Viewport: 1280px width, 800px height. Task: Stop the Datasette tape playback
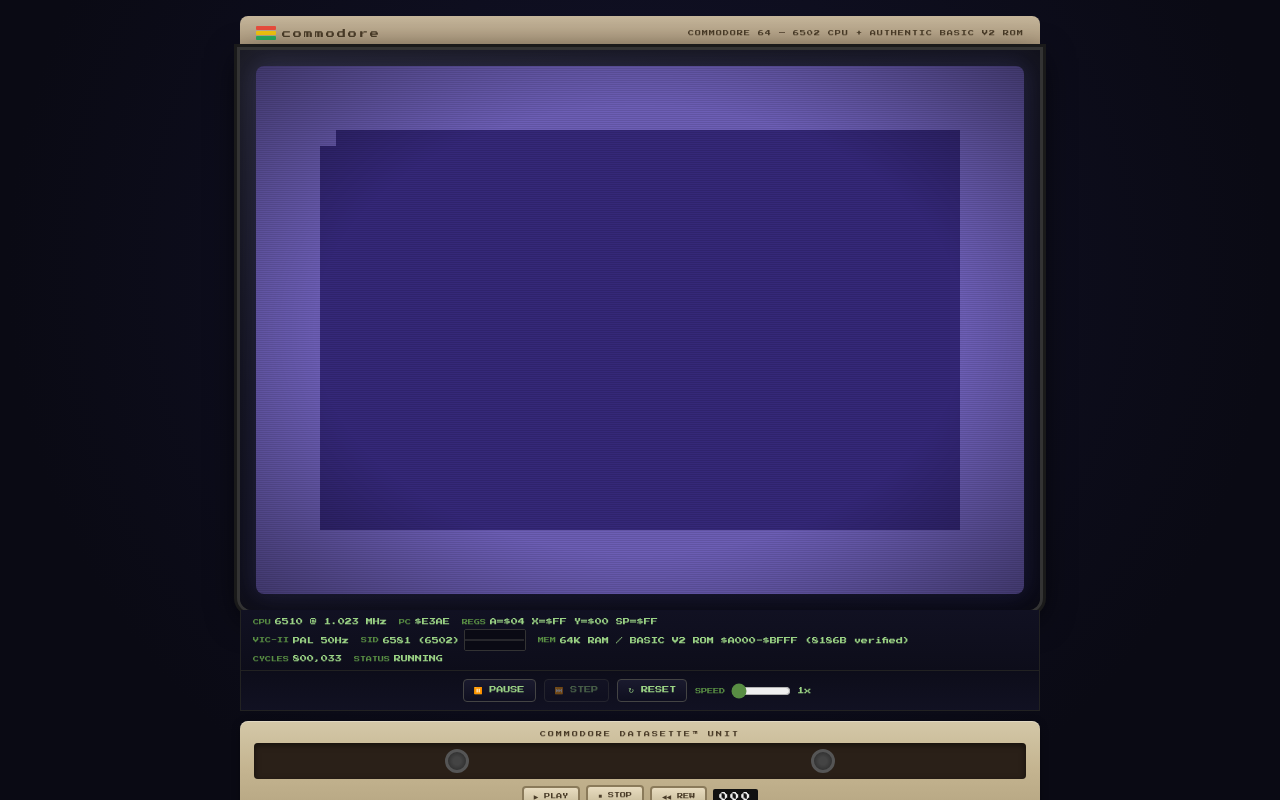click(x=614, y=795)
